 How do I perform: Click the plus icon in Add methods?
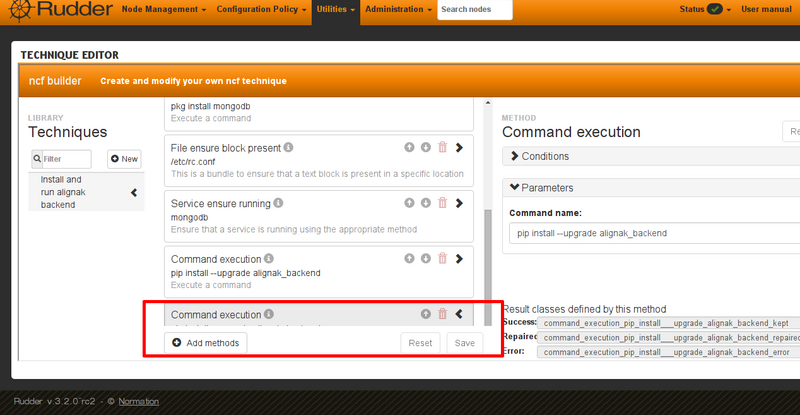pyautogui.click(x=177, y=343)
